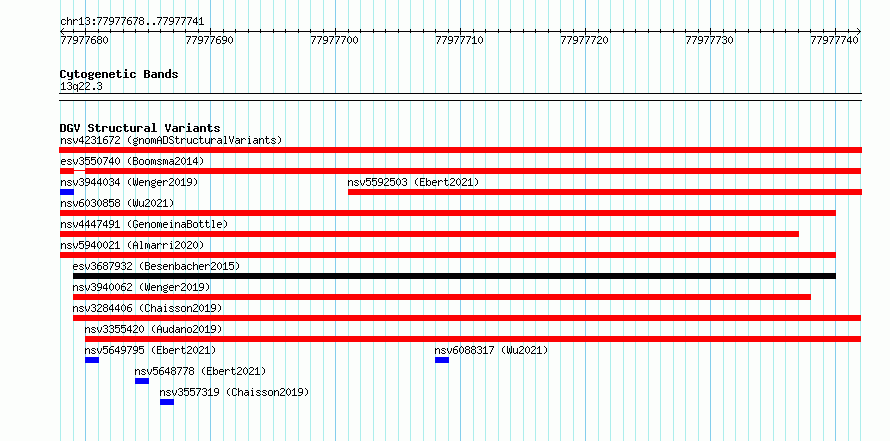Select the black bar of esv3687932
The height and width of the screenshot is (441, 890).
(x=454, y=276)
